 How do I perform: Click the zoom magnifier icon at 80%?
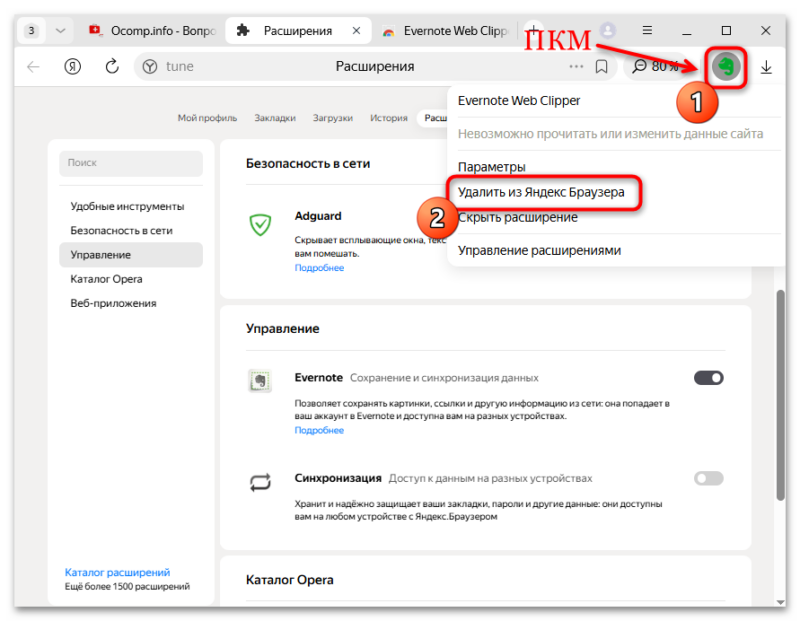pyautogui.click(x=639, y=66)
